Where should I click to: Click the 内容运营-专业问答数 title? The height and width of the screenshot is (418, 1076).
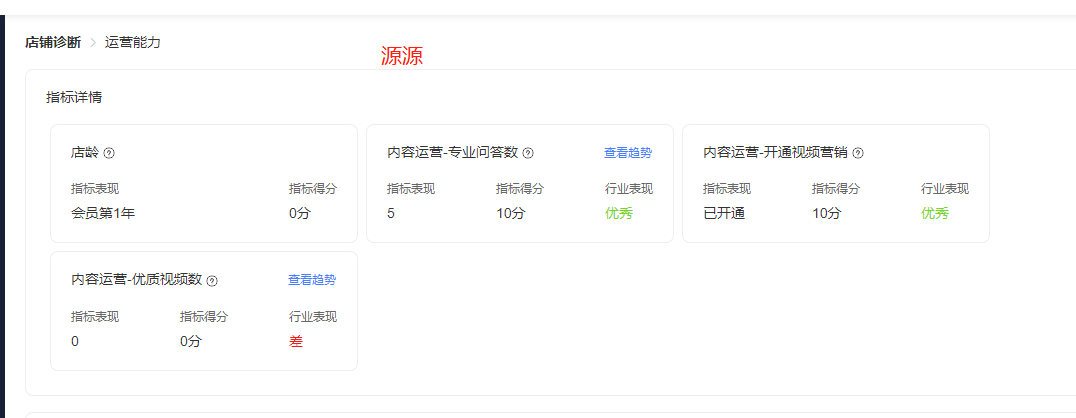pos(452,152)
